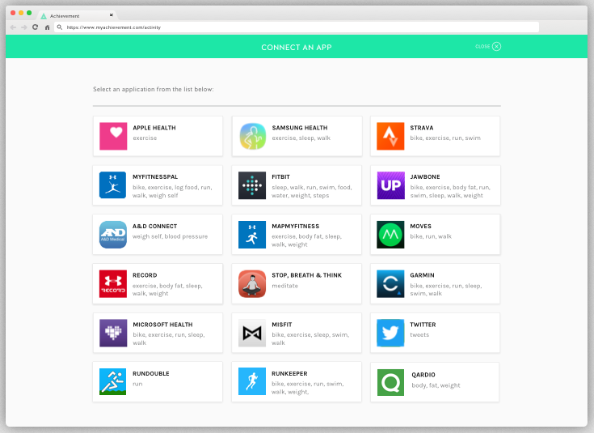The width and height of the screenshot is (594, 433).
Task: Click the MyFitnessPal blue icon
Action: [113, 185]
